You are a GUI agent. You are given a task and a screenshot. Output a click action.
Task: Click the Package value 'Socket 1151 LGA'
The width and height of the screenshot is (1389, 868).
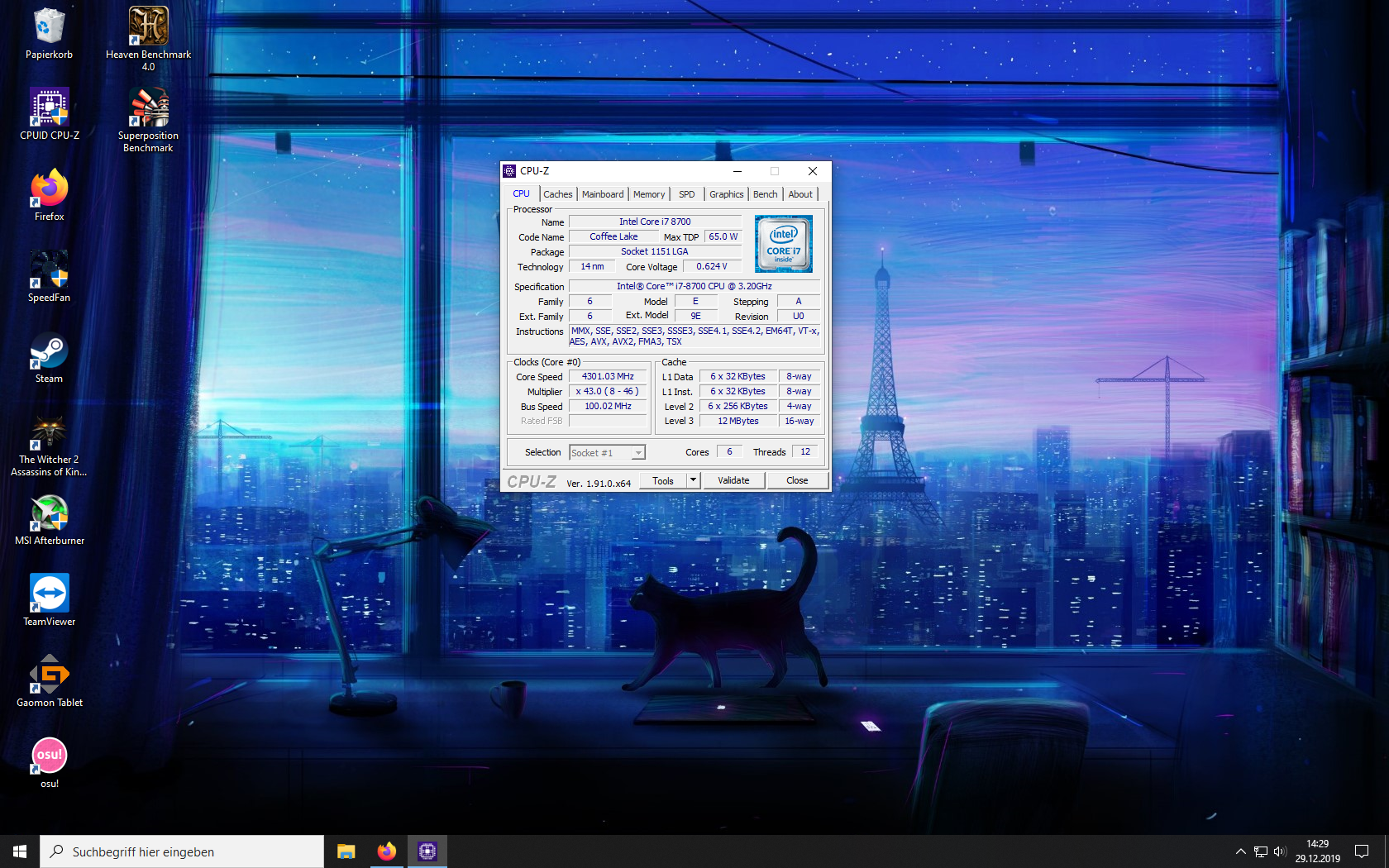click(x=655, y=251)
